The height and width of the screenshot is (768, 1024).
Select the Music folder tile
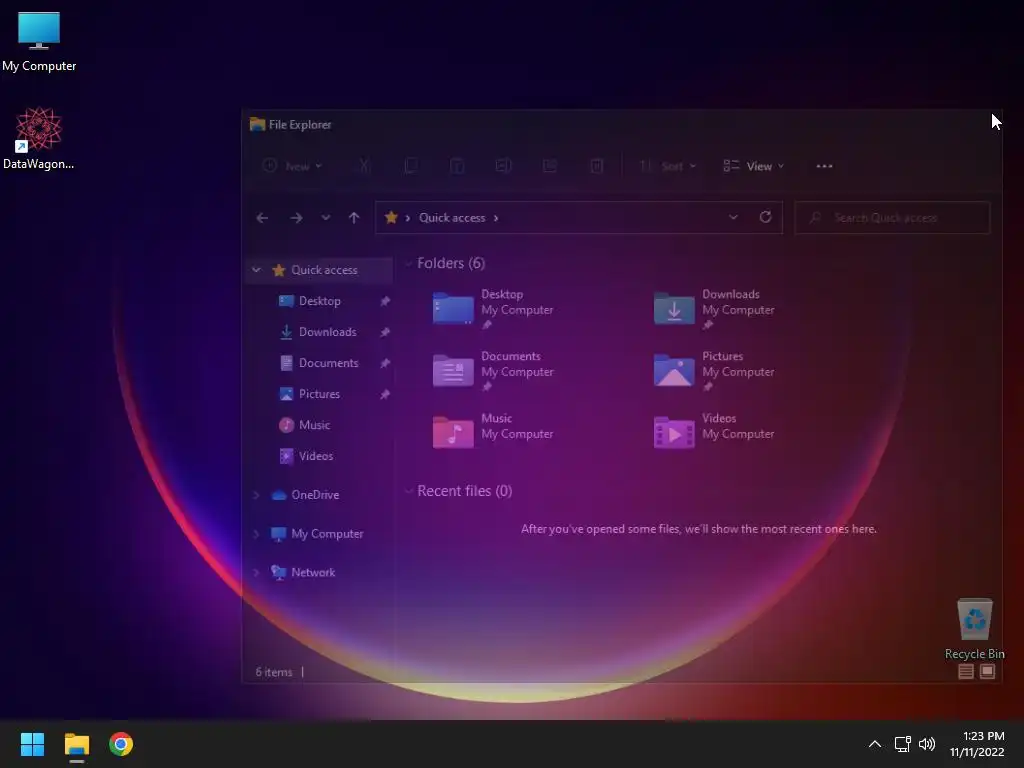click(x=494, y=432)
